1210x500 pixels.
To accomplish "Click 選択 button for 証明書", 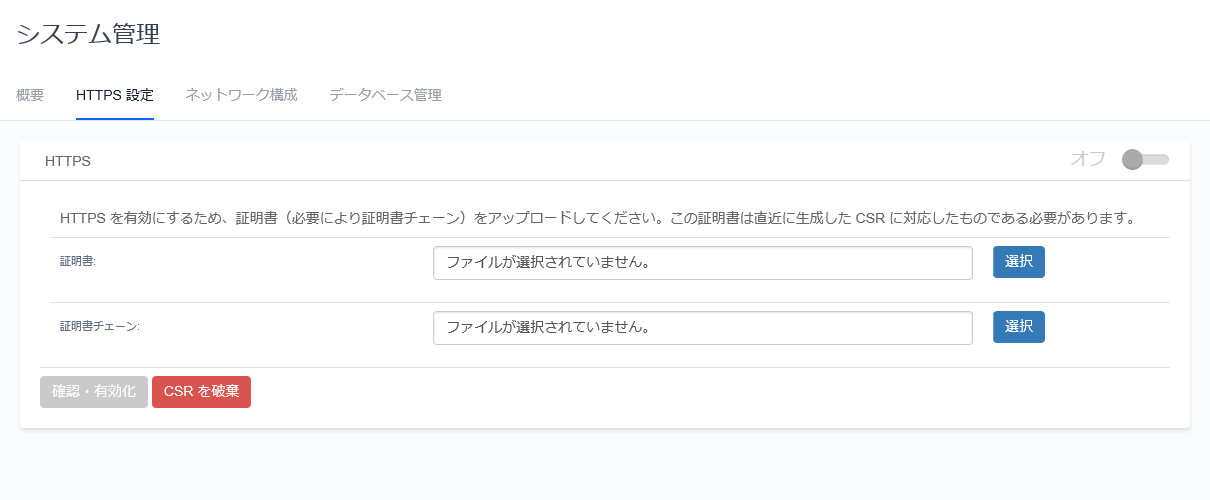I will (1019, 262).
